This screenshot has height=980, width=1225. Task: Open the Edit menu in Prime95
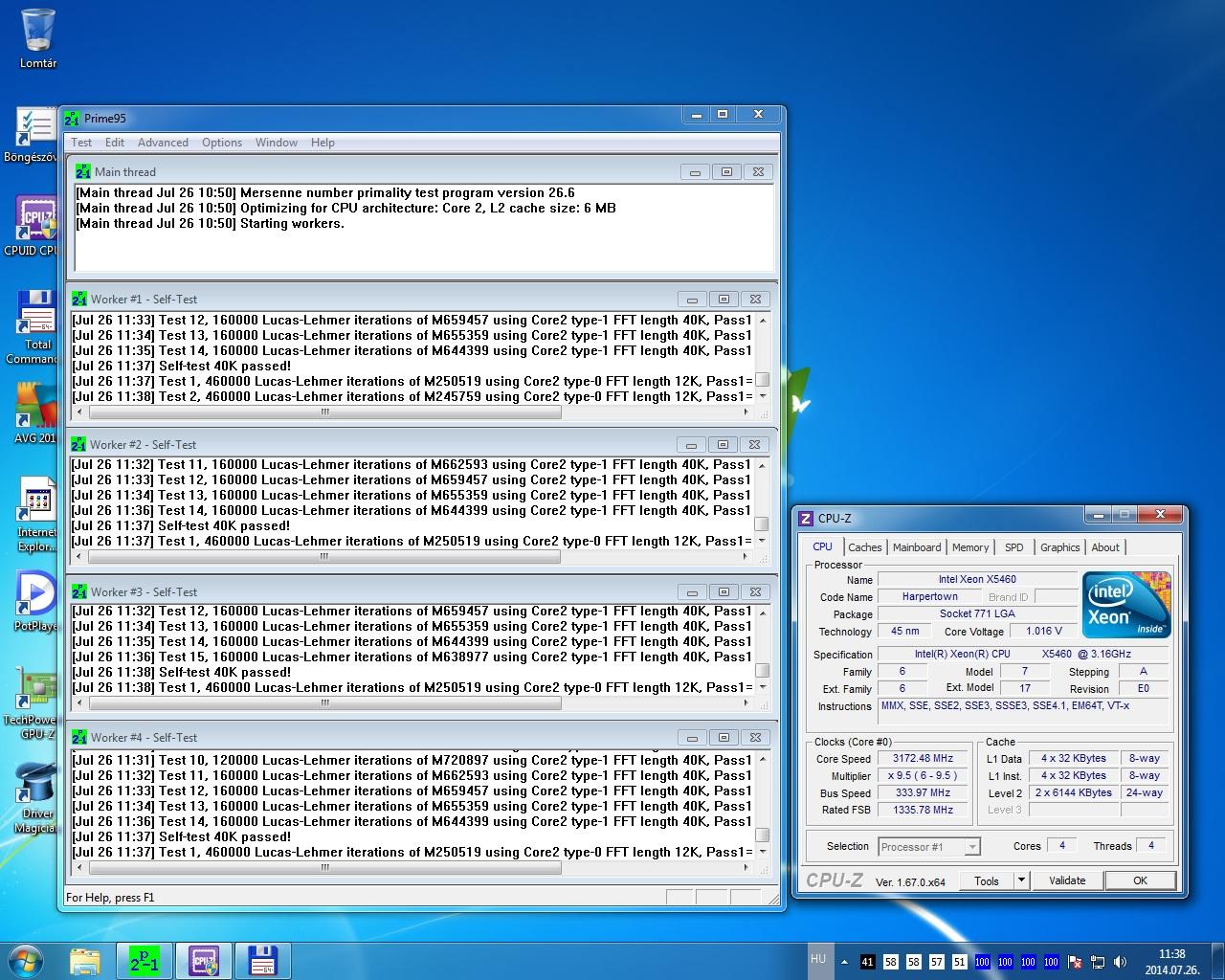click(x=115, y=143)
